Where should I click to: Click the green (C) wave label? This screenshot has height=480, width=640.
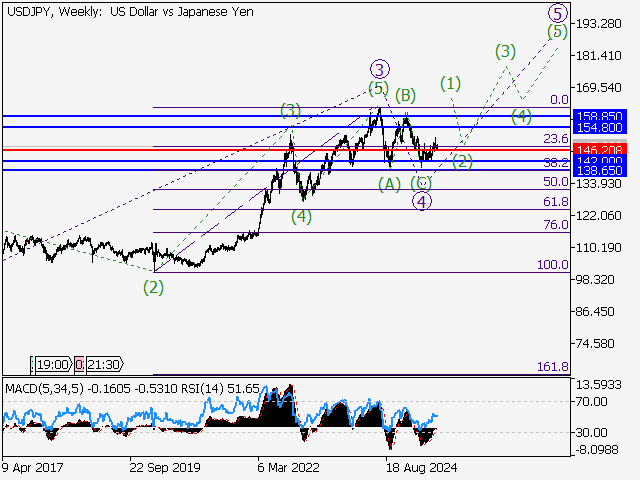point(422,183)
